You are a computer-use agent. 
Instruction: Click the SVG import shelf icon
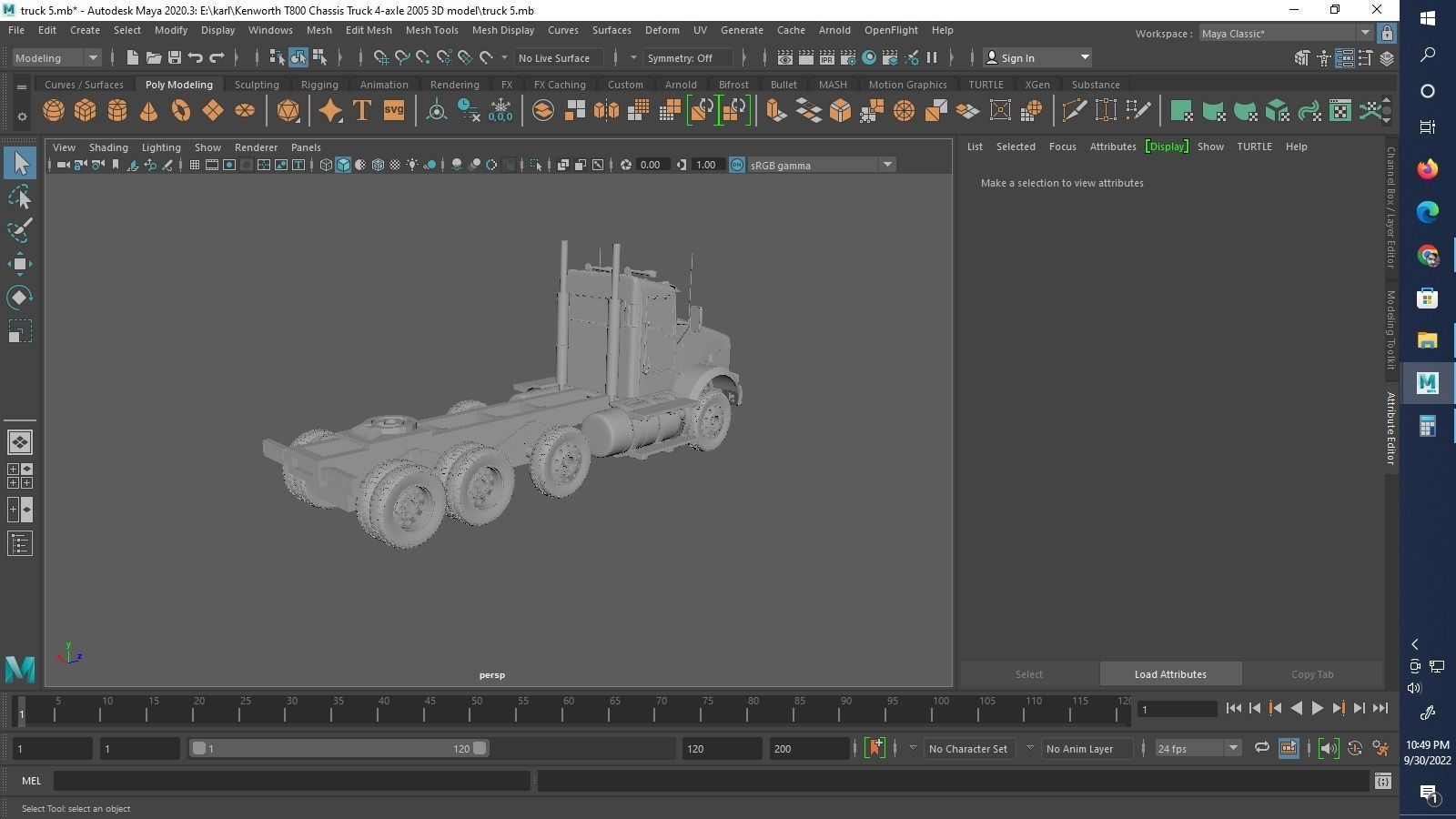[393, 111]
